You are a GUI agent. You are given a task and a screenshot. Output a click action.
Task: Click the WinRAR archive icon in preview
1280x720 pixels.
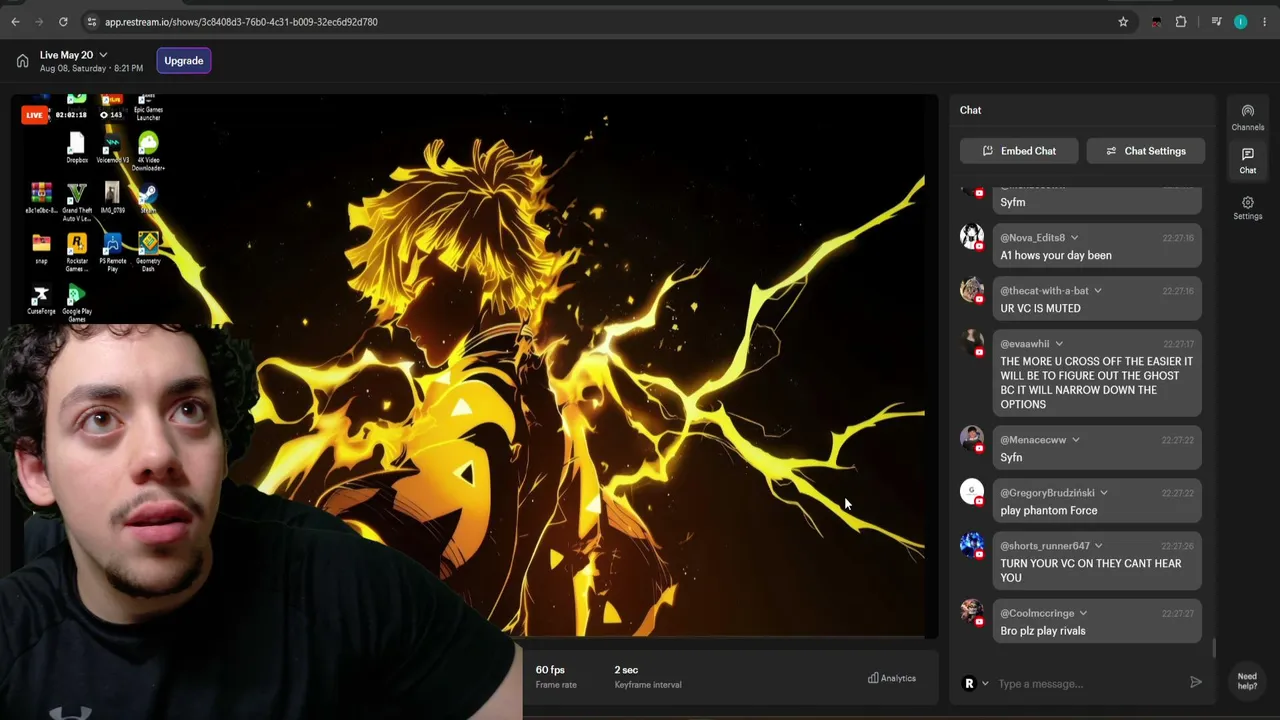coord(41,198)
